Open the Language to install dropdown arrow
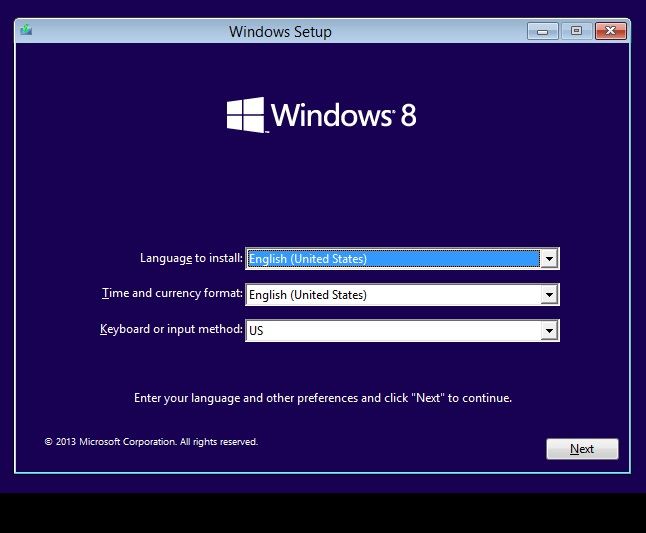This screenshot has width=646, height=533. click(x=549, y=259)
